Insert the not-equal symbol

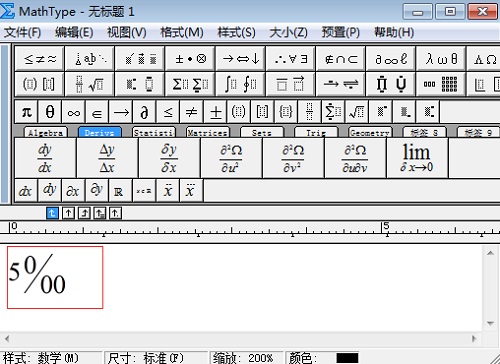tap(192, 112)
